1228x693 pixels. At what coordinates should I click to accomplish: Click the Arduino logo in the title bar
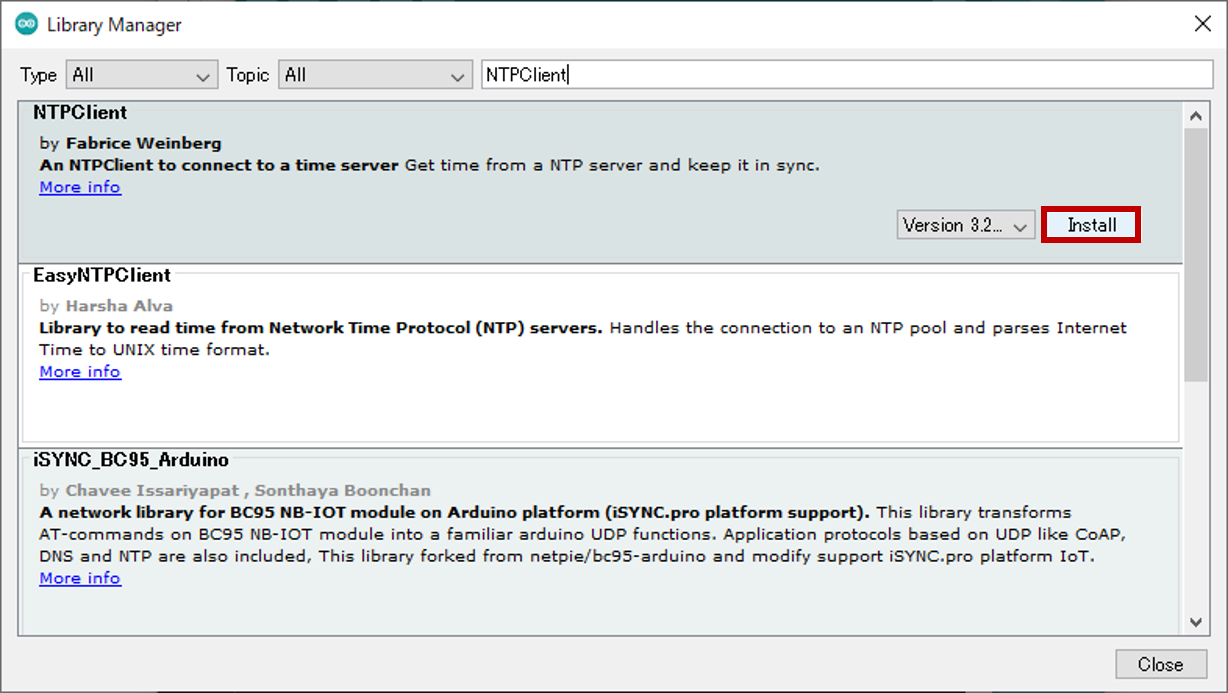pyautogui.click(x=25, y=23)
